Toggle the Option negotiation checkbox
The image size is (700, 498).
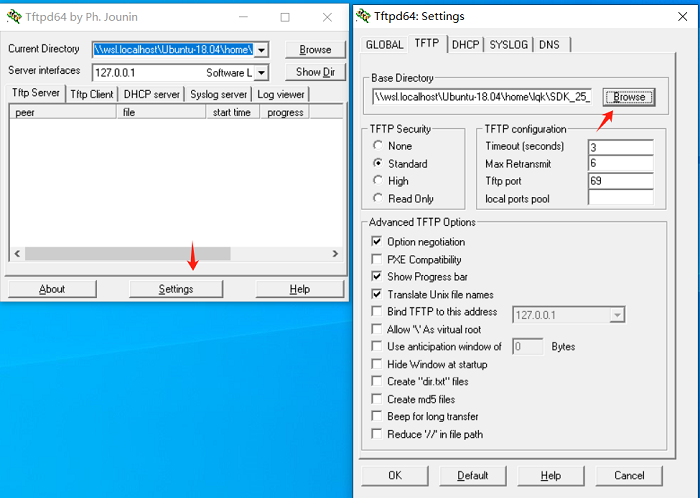tap(377, 241)
